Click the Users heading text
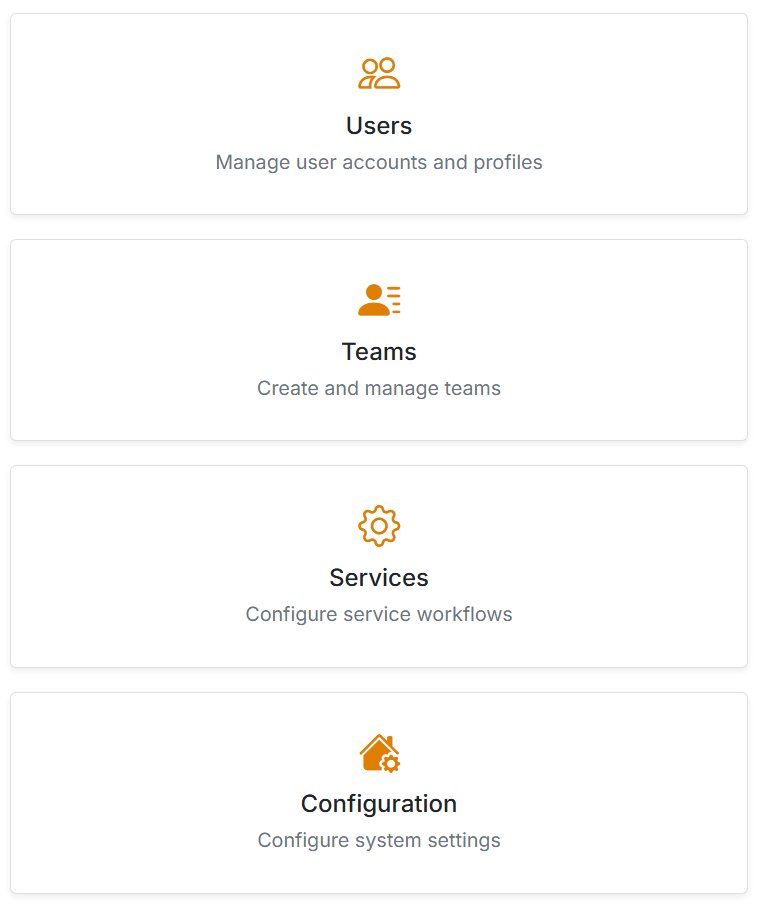This screenshot has width=763, height=916. click(379, 126)
